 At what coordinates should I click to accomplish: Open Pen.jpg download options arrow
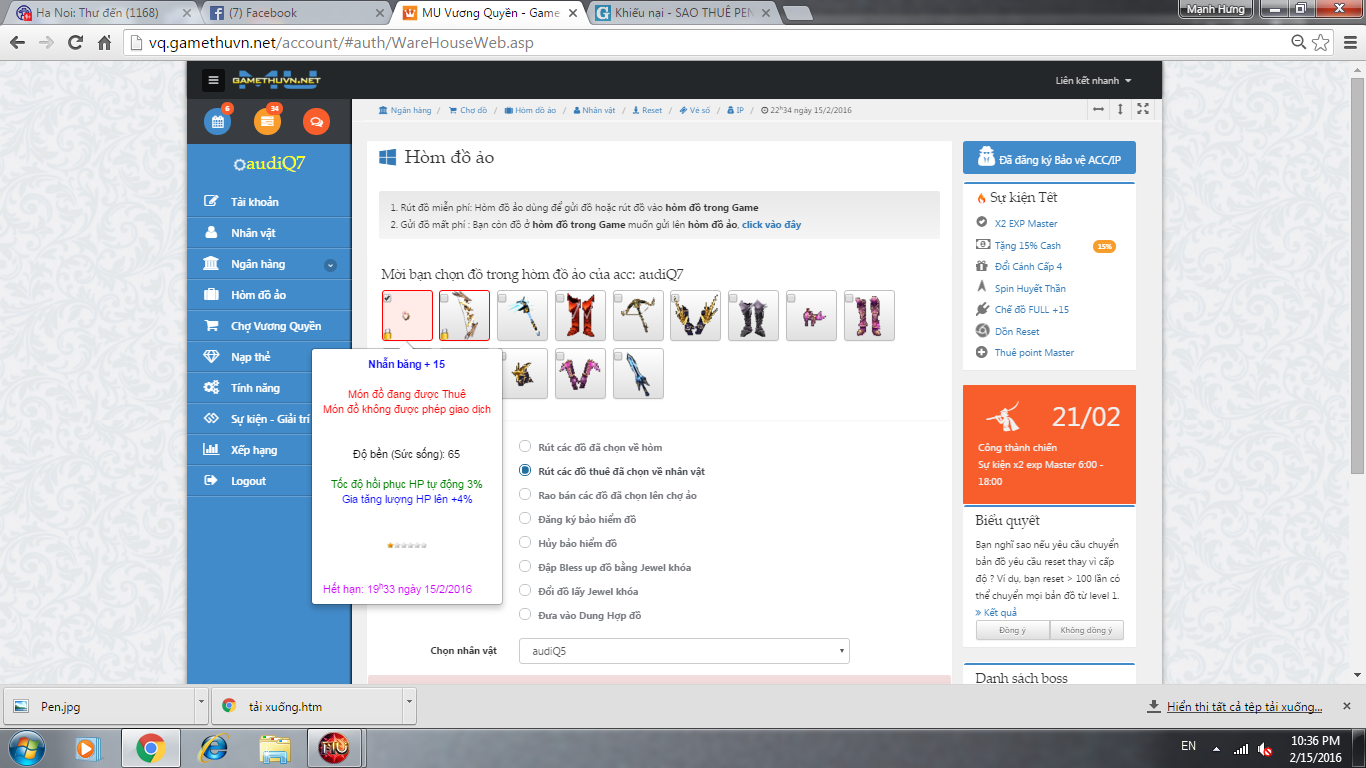coord(202,706)
